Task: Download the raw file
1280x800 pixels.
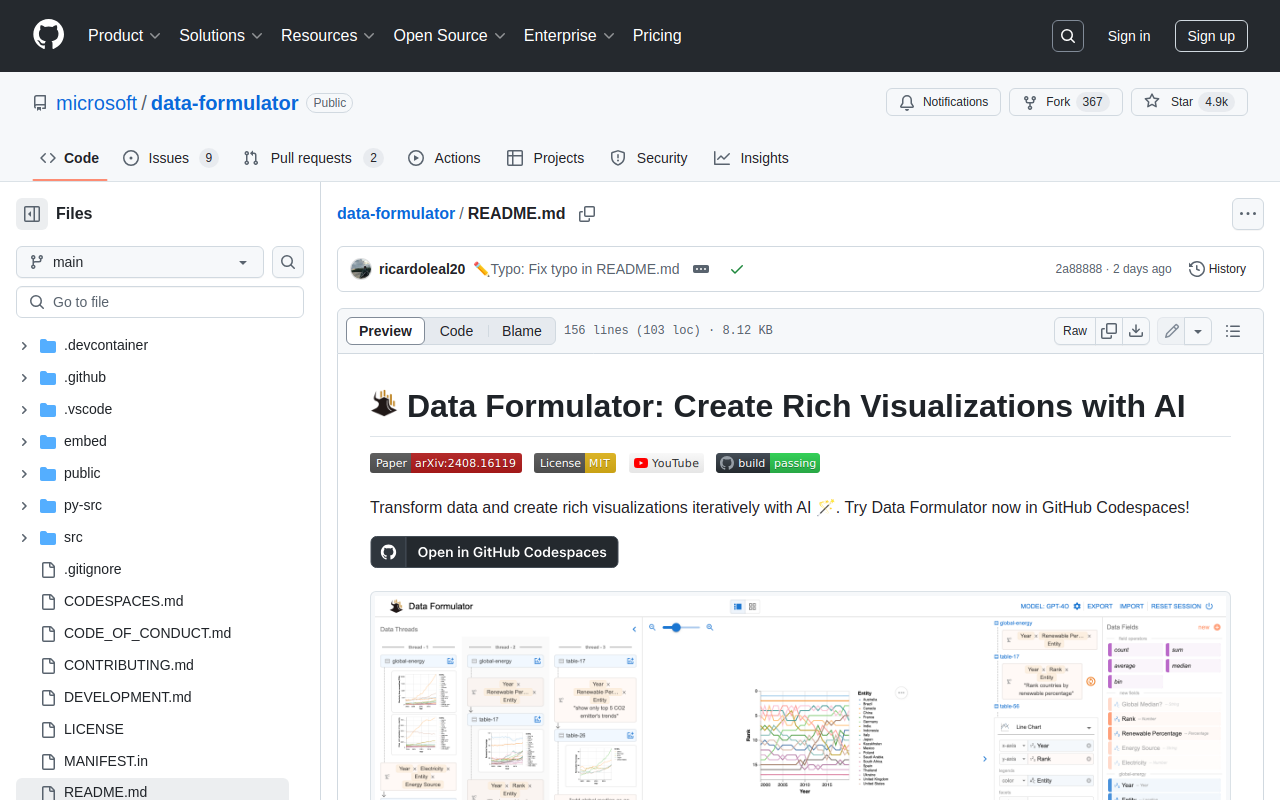Action: click(x=1136, y=331)
